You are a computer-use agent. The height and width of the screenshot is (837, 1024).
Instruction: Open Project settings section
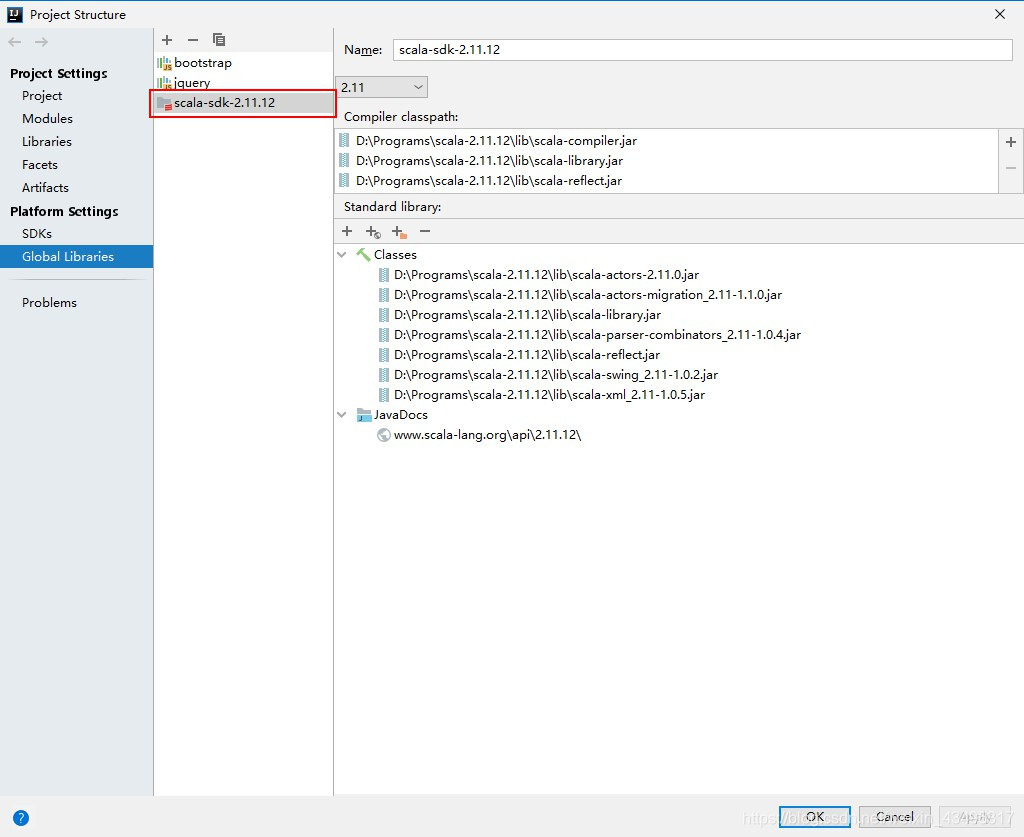tap(42, 95)
